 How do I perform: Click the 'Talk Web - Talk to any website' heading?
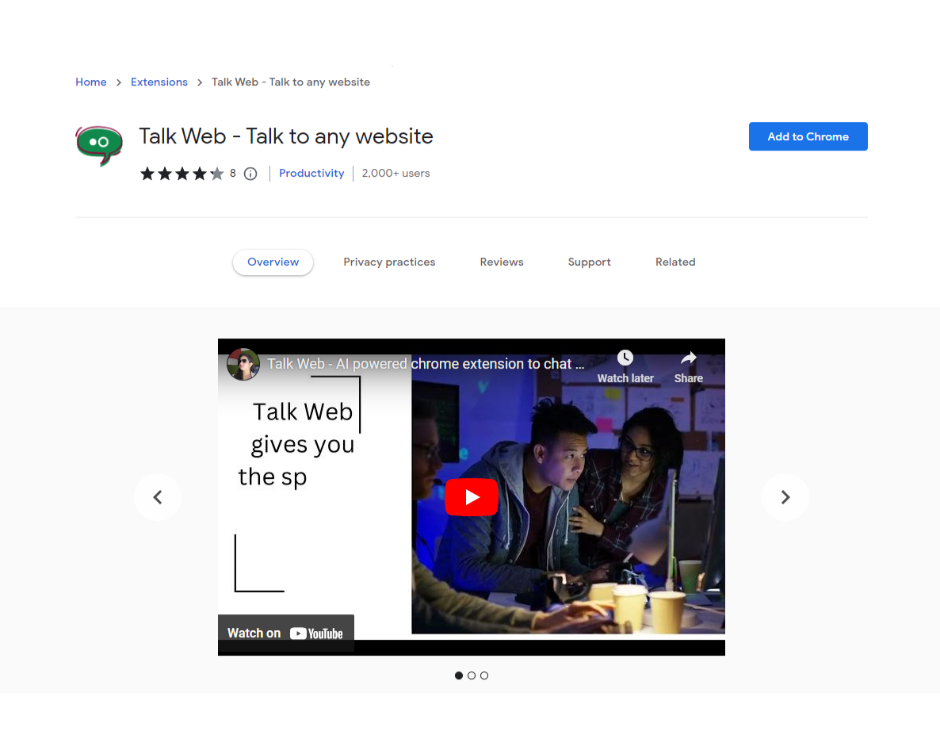pyautogui.click(x=286, y=137)
